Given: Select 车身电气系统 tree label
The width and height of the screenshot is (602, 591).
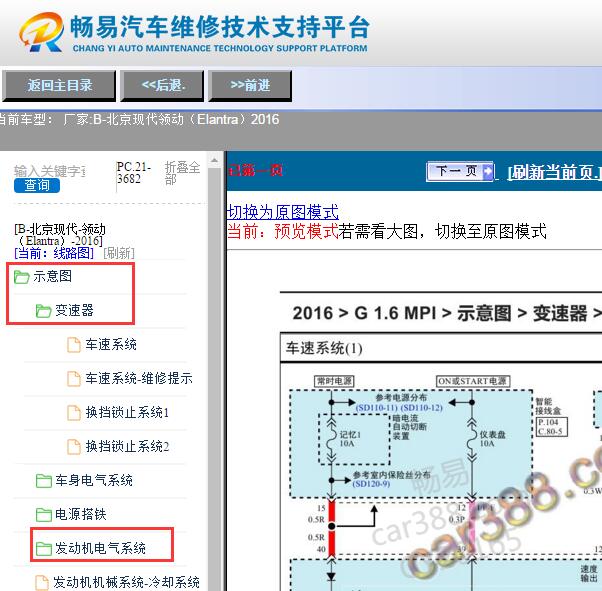Looking at the screenshot, I should [94, 480].
